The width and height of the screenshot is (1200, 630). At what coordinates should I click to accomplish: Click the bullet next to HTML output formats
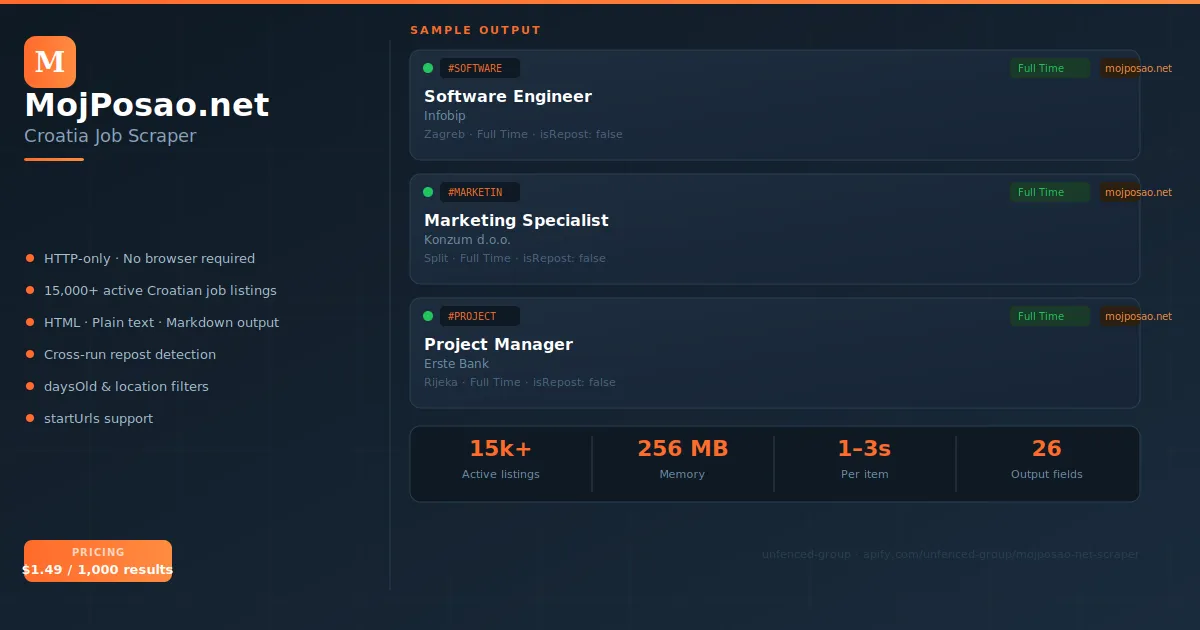pyautogui.click(x=31, y=322)
